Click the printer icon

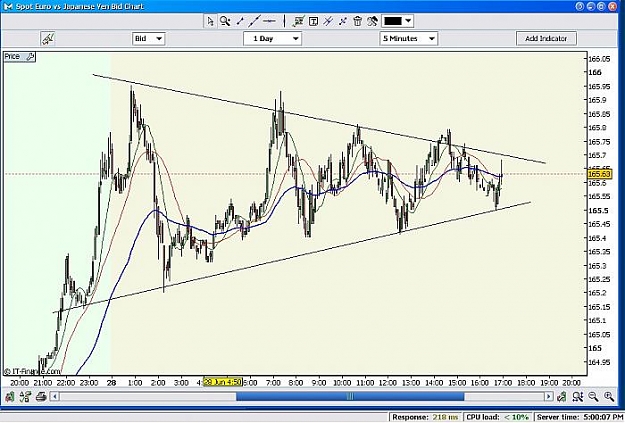pyautogui.click(x=41, y=396)
